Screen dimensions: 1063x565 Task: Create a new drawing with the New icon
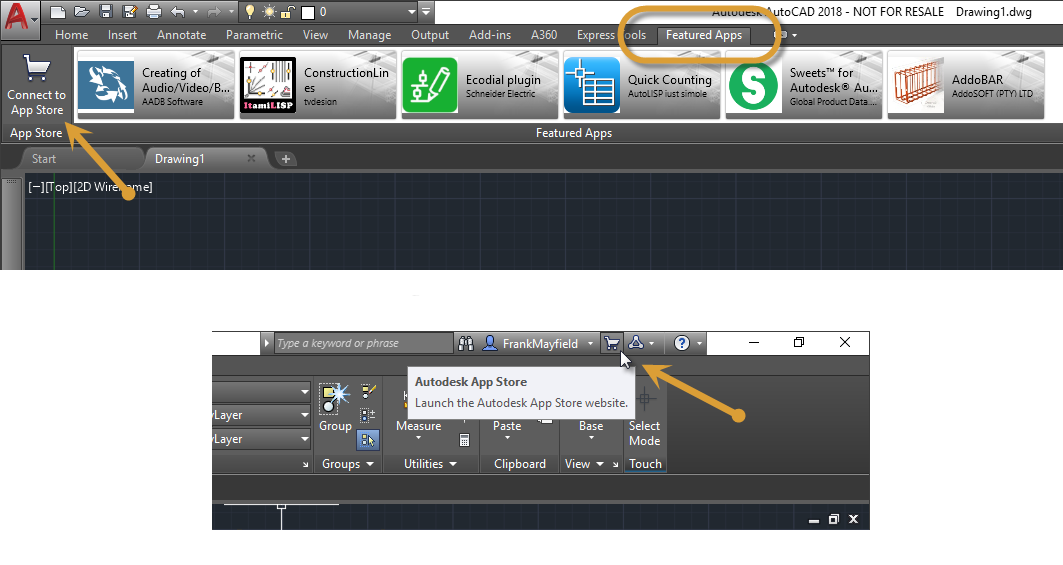point(58,12)
